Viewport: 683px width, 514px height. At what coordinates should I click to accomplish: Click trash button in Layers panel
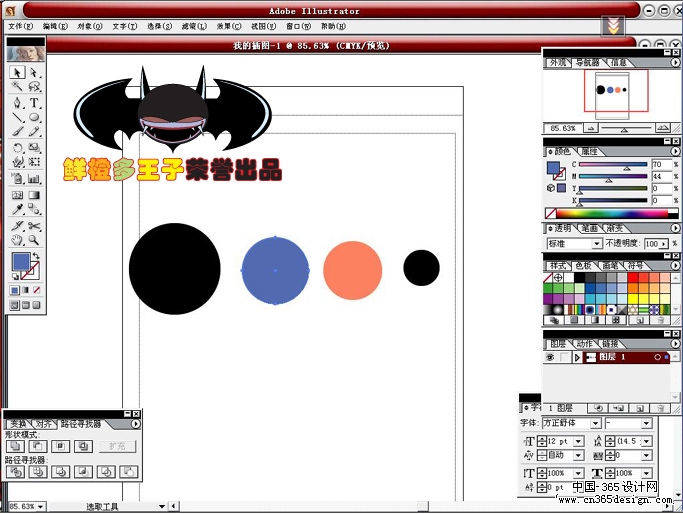[x=661, y=408]
